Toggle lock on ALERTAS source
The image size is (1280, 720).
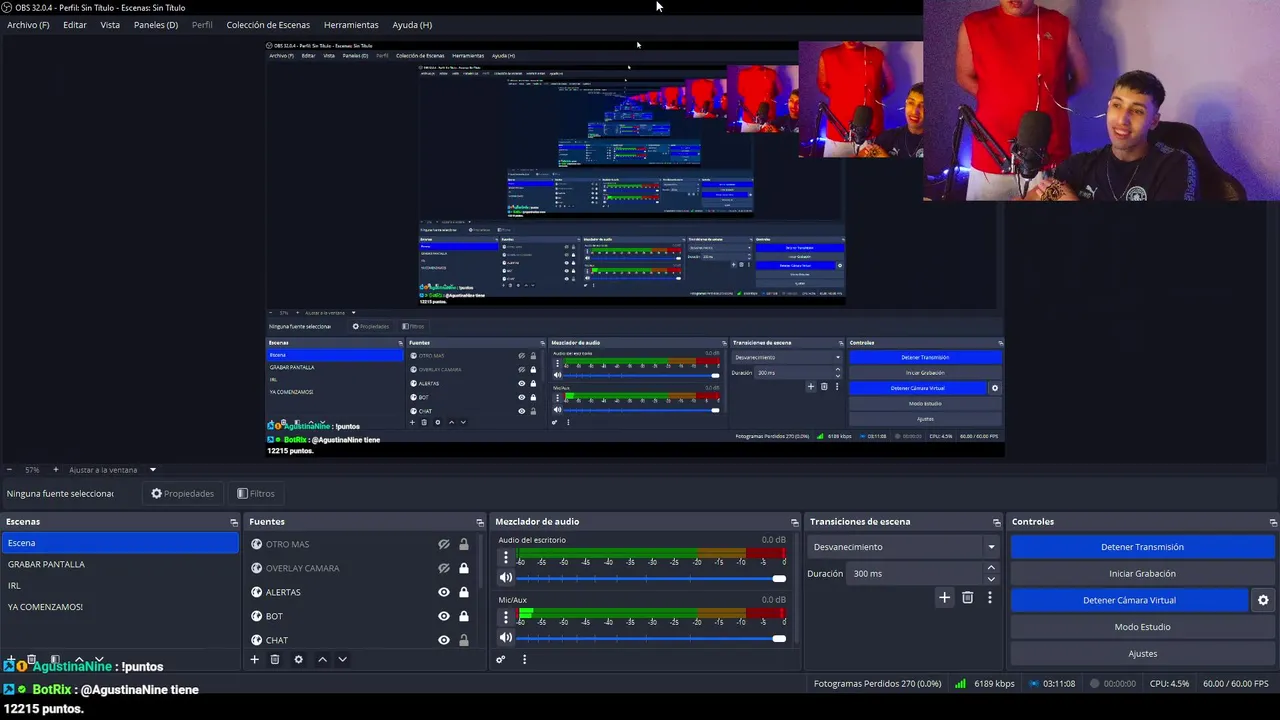464,592
